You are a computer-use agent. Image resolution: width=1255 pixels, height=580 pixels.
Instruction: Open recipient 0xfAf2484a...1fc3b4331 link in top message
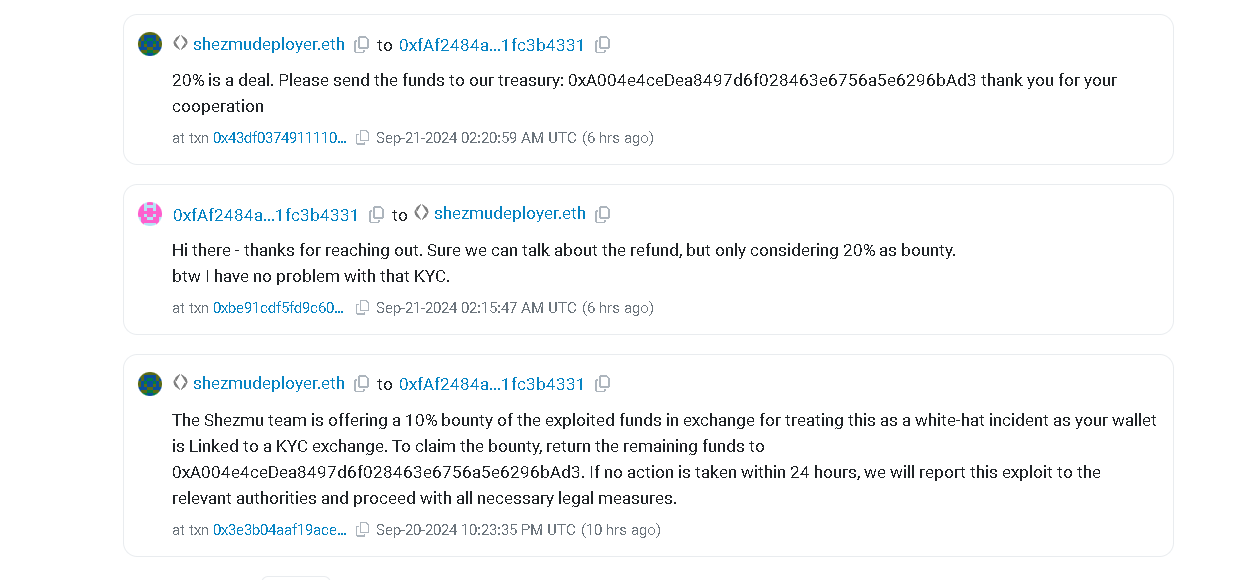491,45
